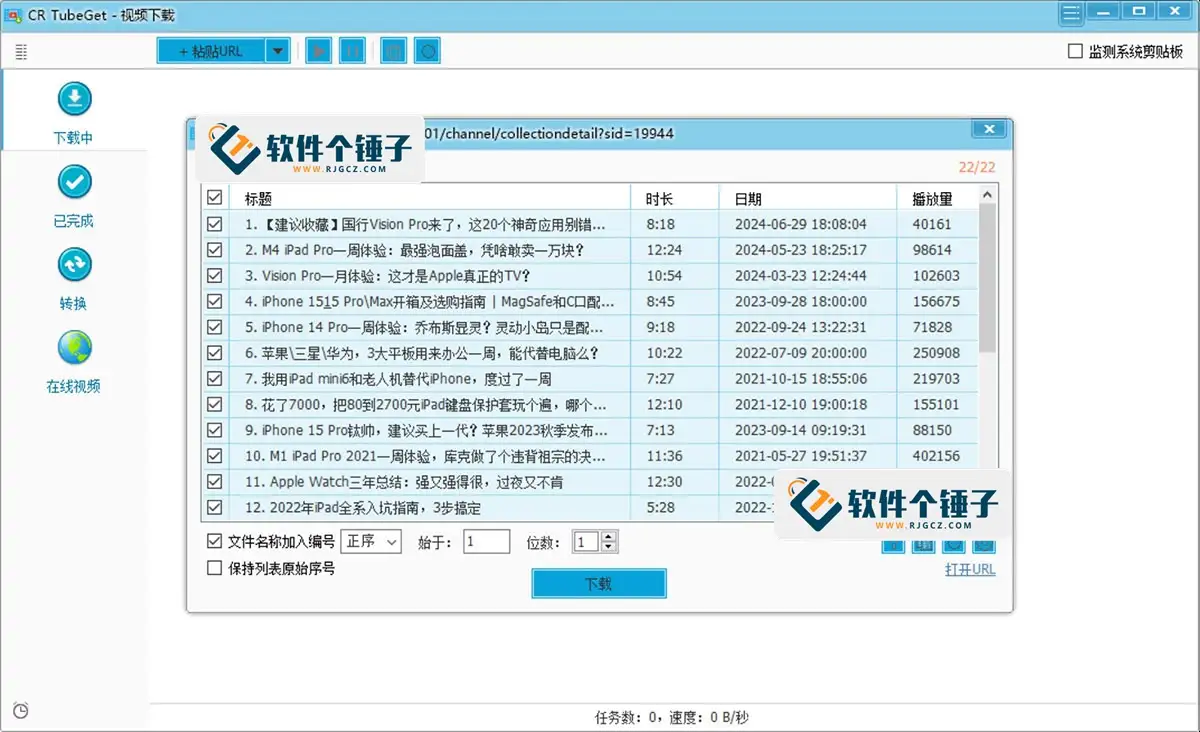
Task: Click the duration cell 12:24
Action: coord(664,250)
